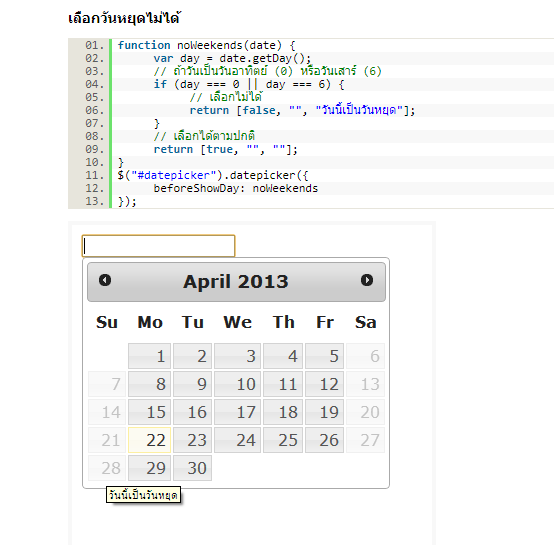Click disabled Saturday date 6
Viewport: 554px width, 545px height.
tap(365, 356)
